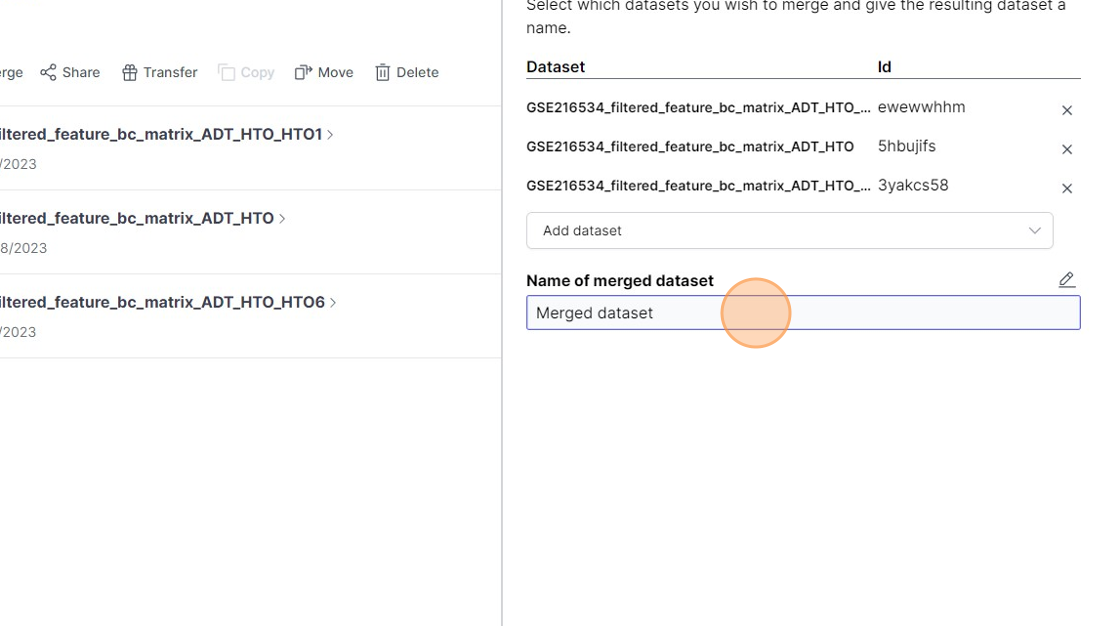Open the ADT_HTO_HTO1 dataset link
This screenshot has width=1120, height=626.
(x=160, y=134)
